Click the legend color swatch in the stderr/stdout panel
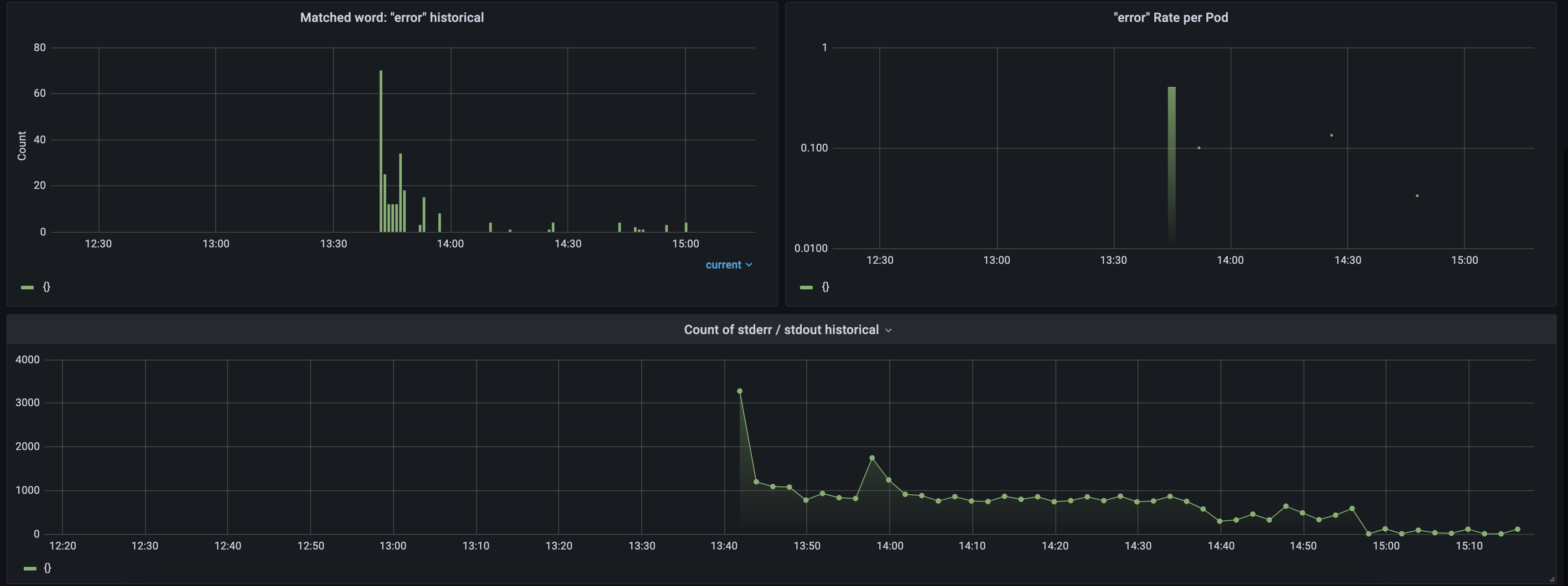The image size is (1568, 586). 30,568
